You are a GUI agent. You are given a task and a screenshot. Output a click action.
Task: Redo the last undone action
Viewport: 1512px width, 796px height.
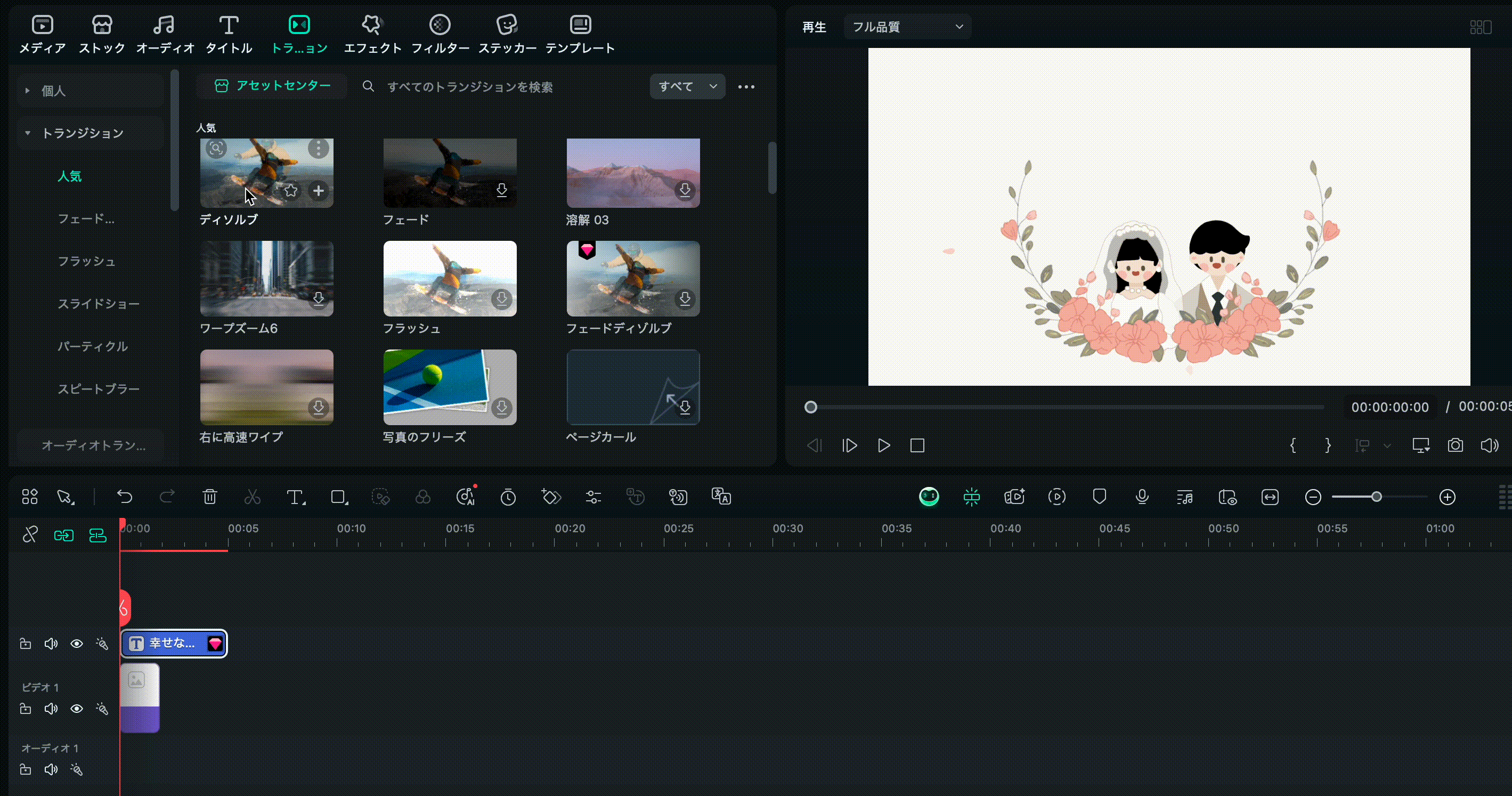tap(167, 497)
